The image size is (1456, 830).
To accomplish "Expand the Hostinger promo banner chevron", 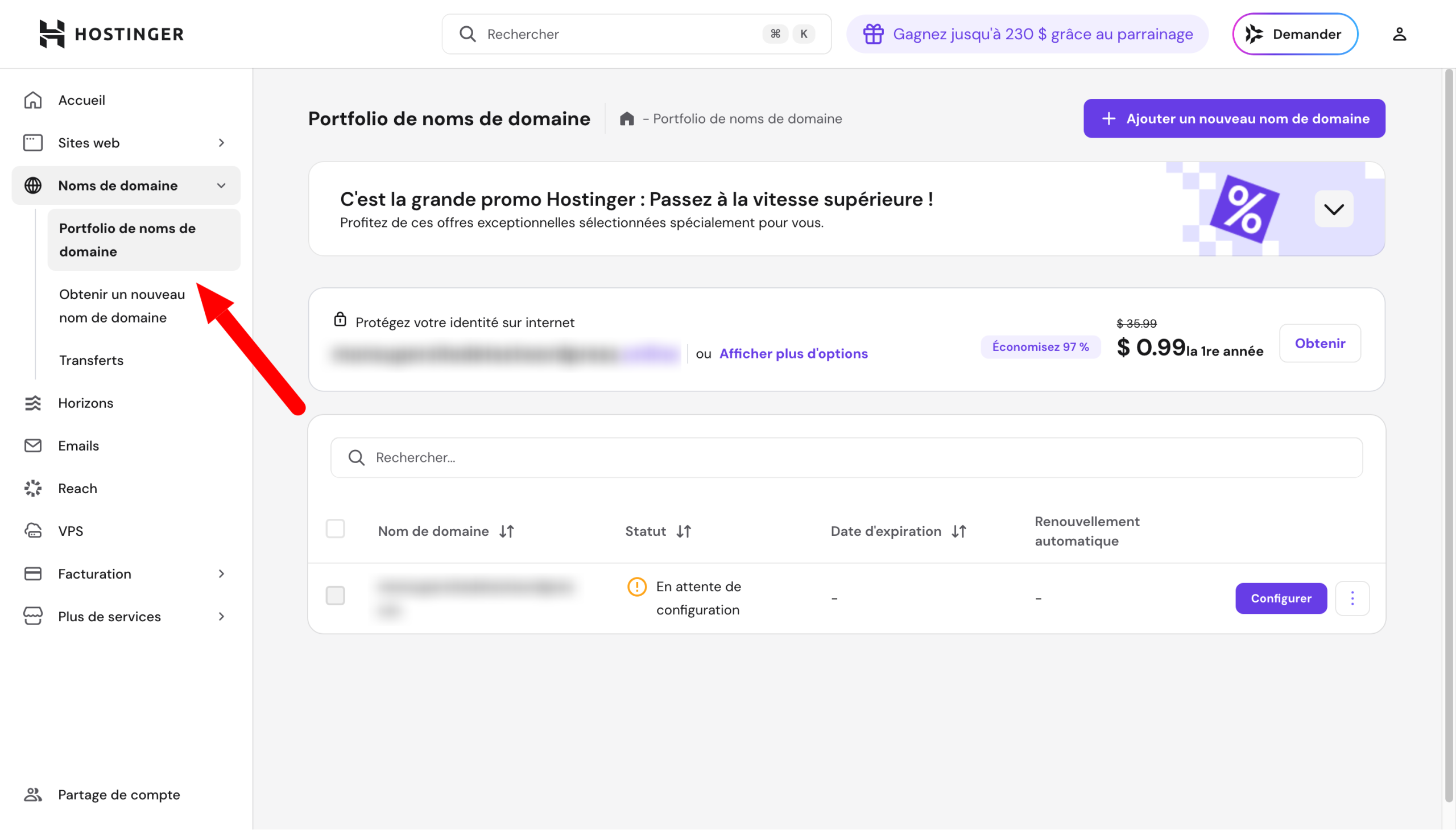I will (x=1334, y=209).
